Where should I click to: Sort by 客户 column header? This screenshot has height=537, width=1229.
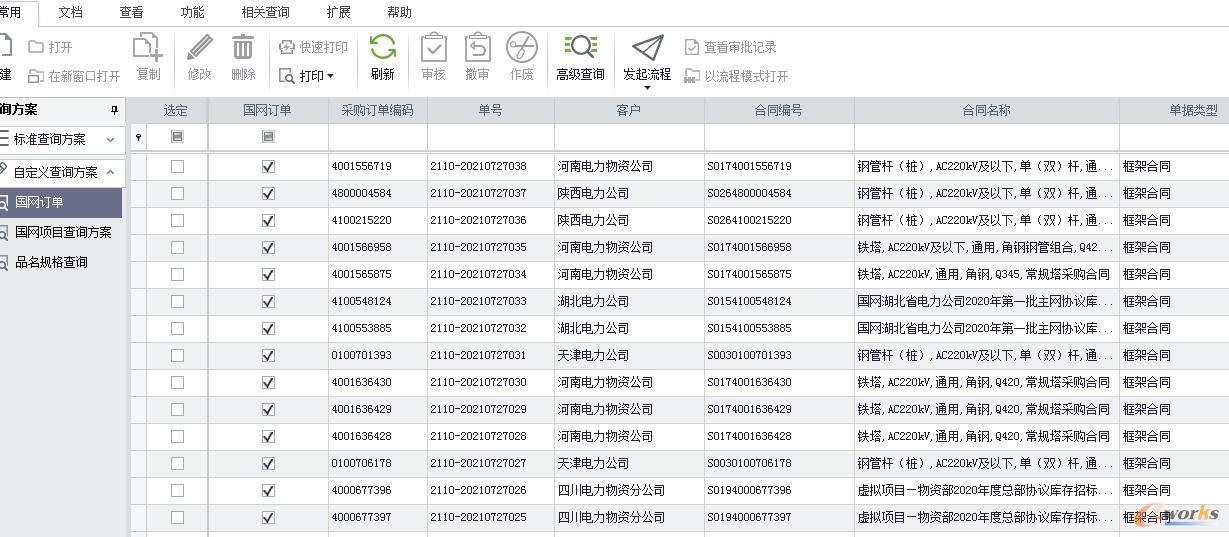click(x=629, y=110)
